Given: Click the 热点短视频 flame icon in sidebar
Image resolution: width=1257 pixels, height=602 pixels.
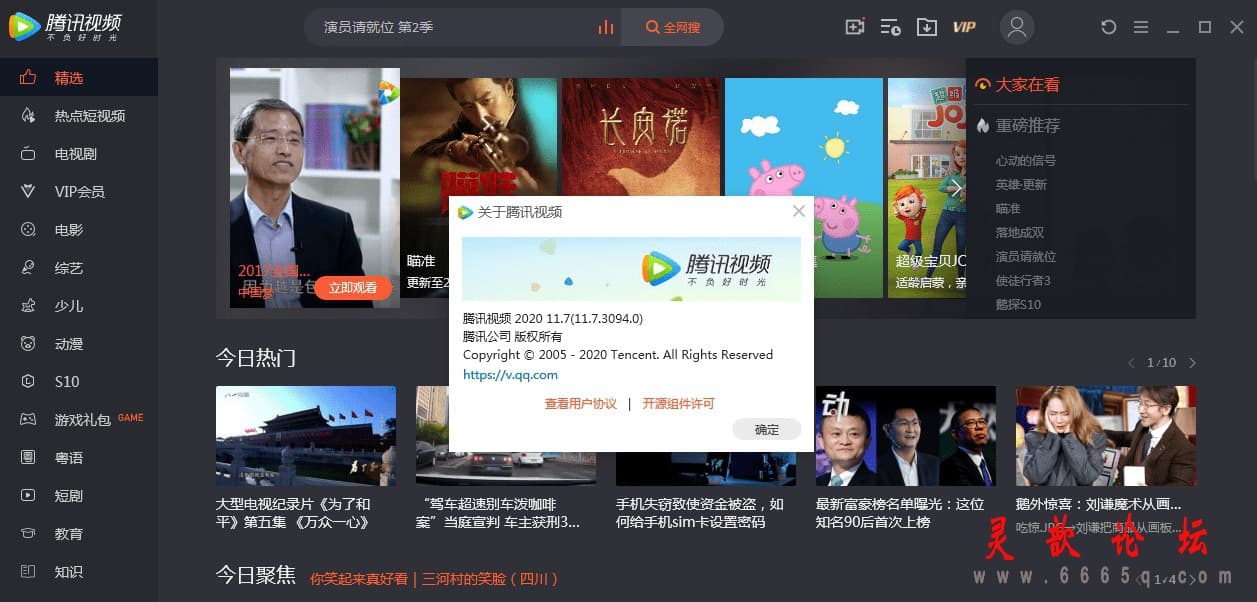Looking at the screenshot, I should coord(28,116).
